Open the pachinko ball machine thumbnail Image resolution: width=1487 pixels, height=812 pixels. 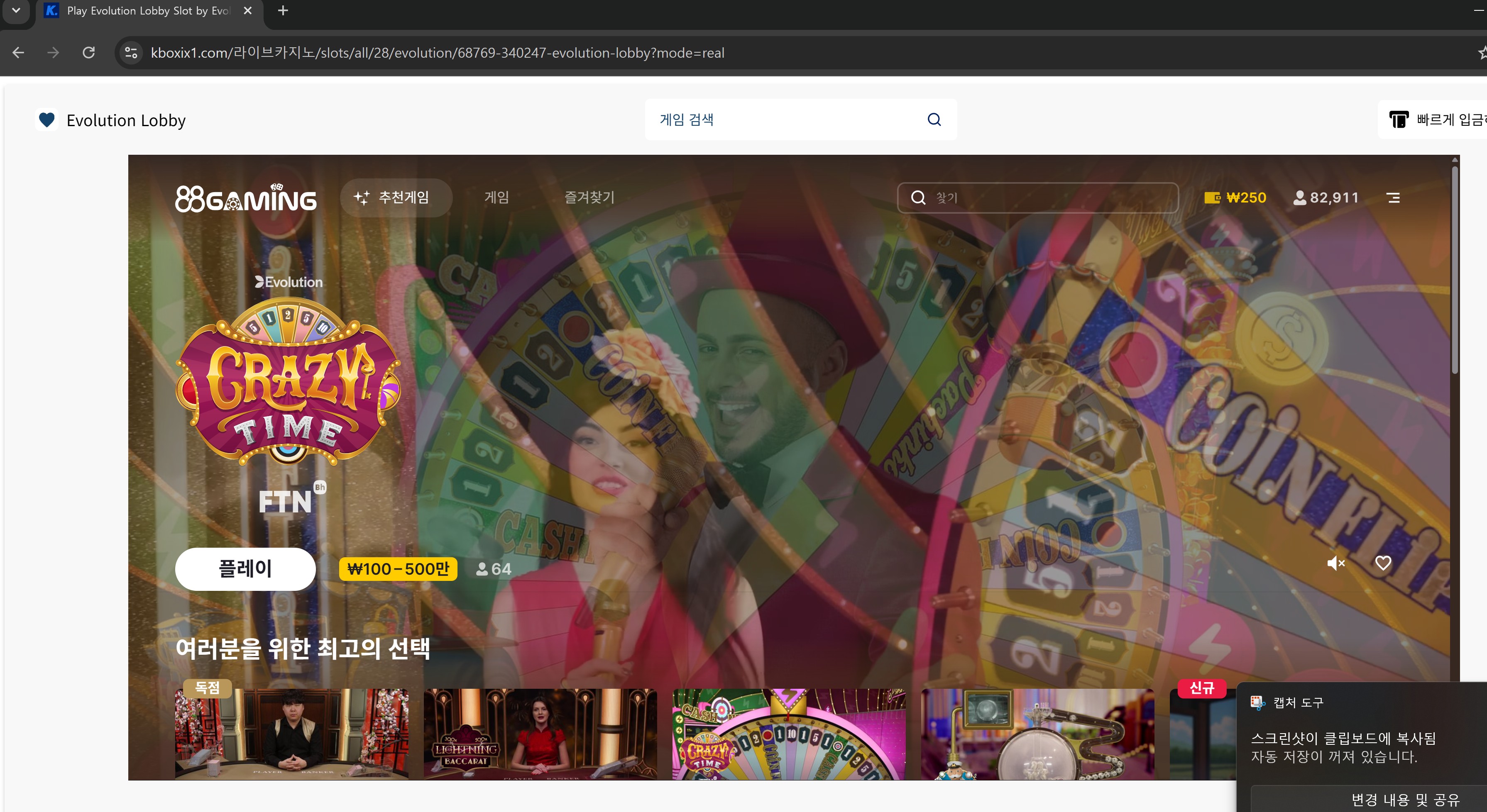pos(1038,734)
